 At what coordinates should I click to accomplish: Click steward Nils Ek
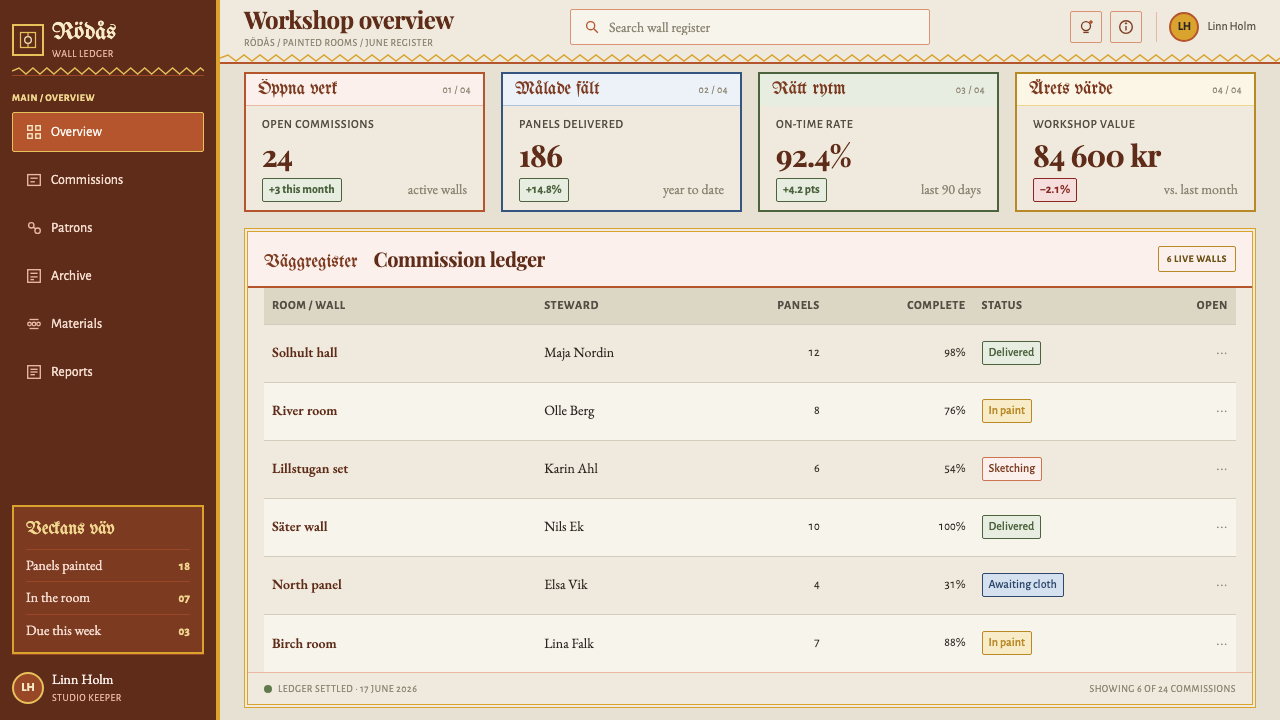pos(564,527)
